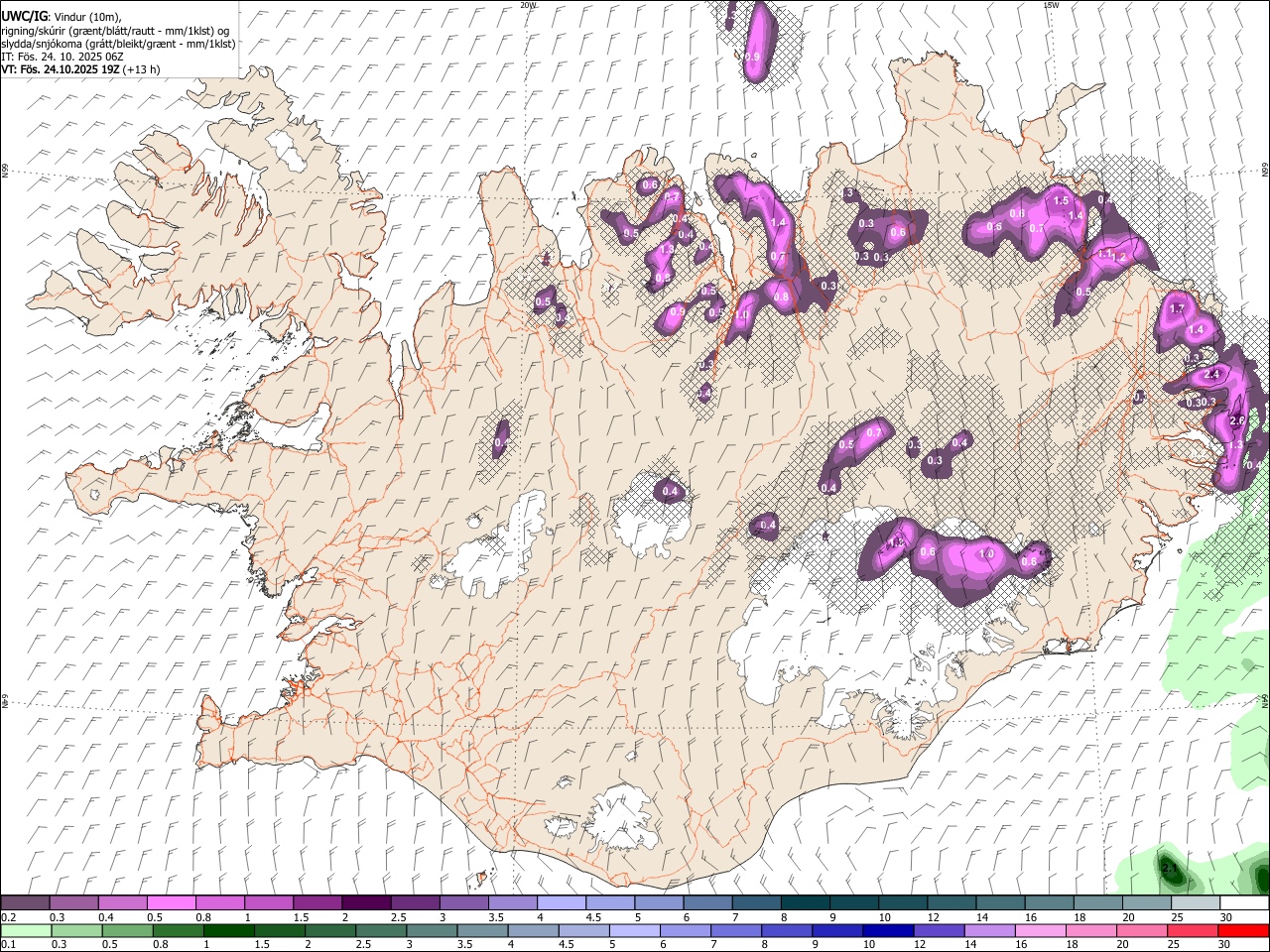The image size is (1270, 952).
Task: Click the bright red 30 rain legend swatch
Action: (x=1243, y=930)
